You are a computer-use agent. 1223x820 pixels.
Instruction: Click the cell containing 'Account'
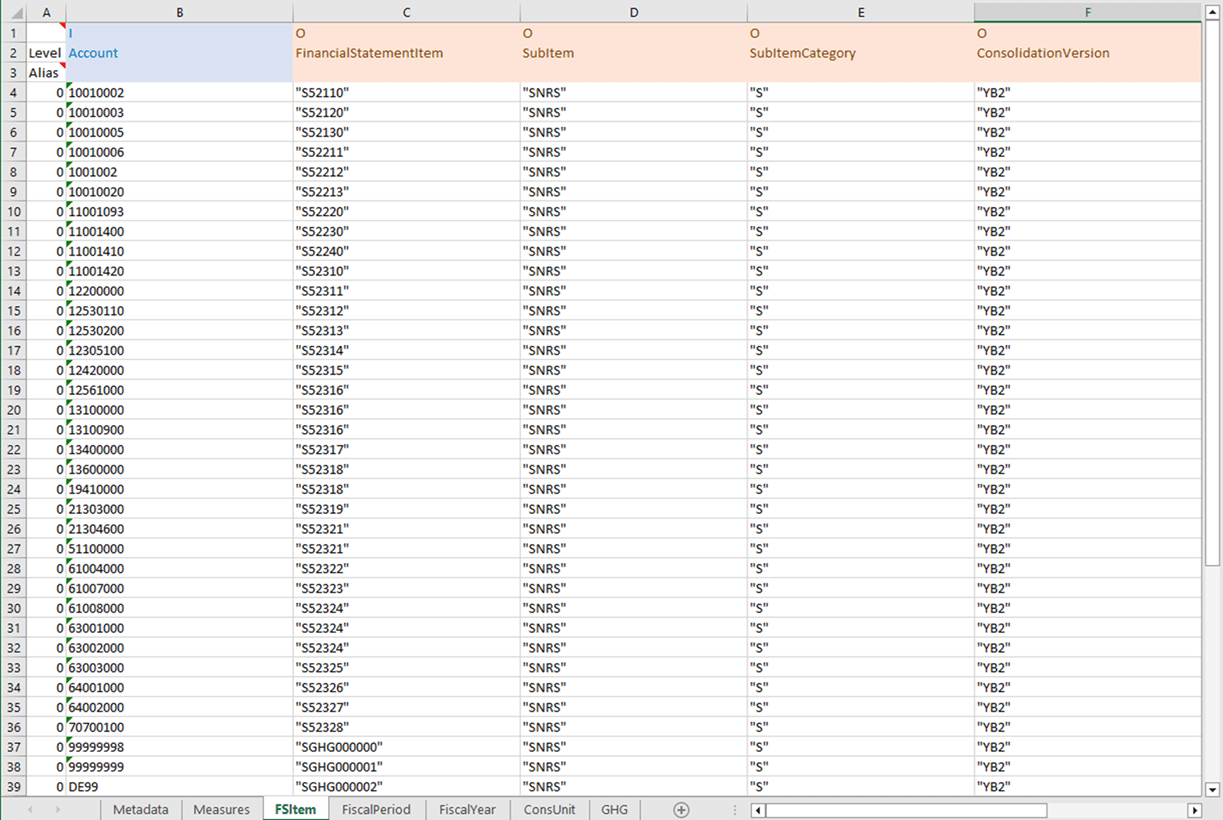pos(93,52)
